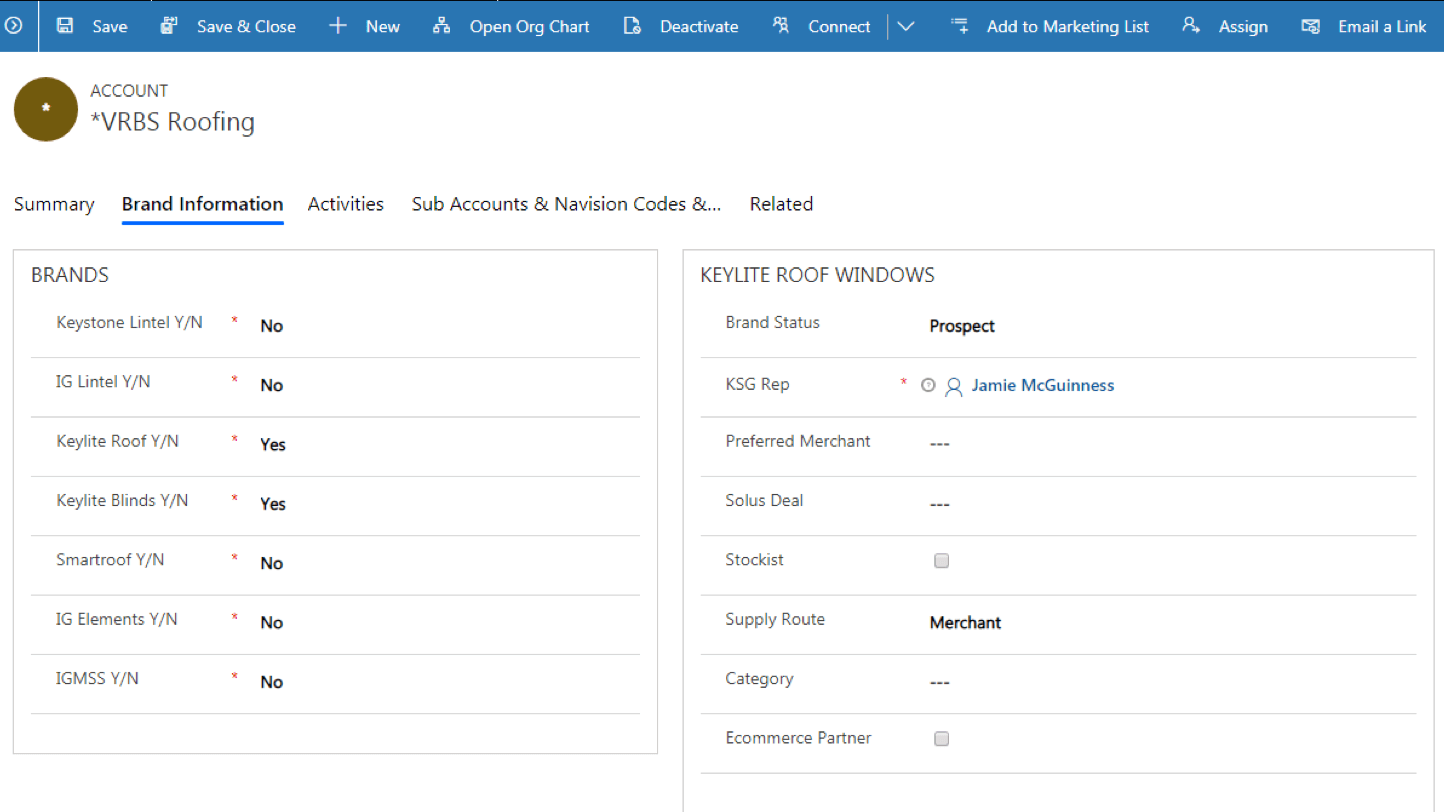Click the plus icon beside New
1444x812 pixels.
point(338,26)
